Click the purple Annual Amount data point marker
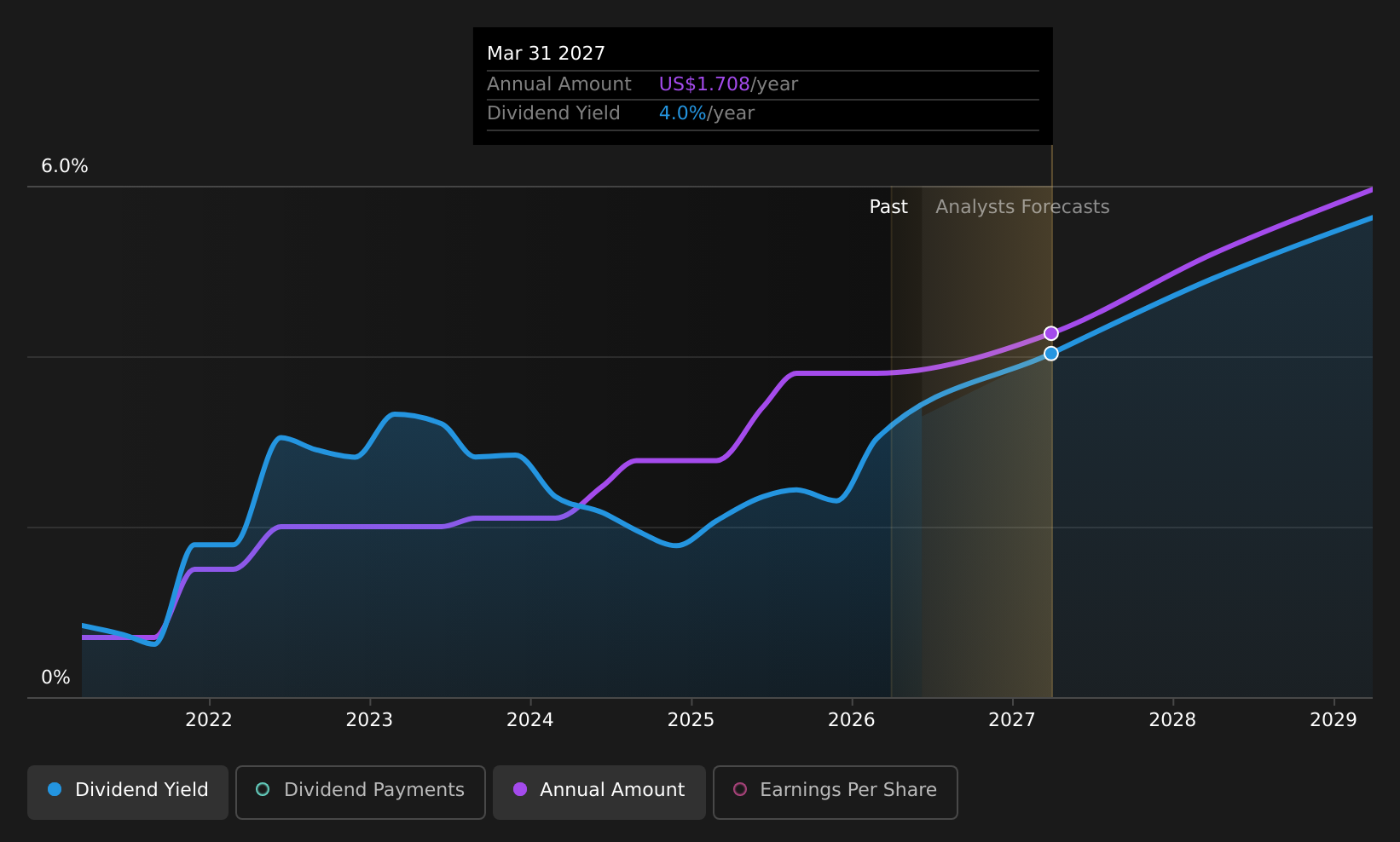The height and width of the screenshot is (842, 1400). point(1051,333)
